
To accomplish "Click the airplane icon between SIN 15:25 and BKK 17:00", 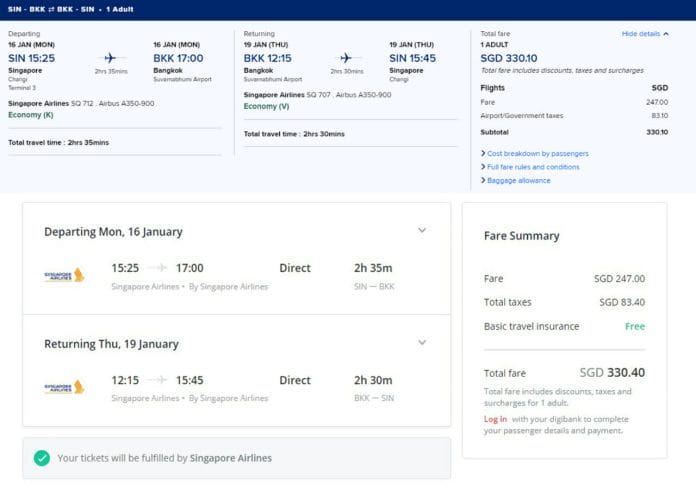I will [x=110, y=58].
